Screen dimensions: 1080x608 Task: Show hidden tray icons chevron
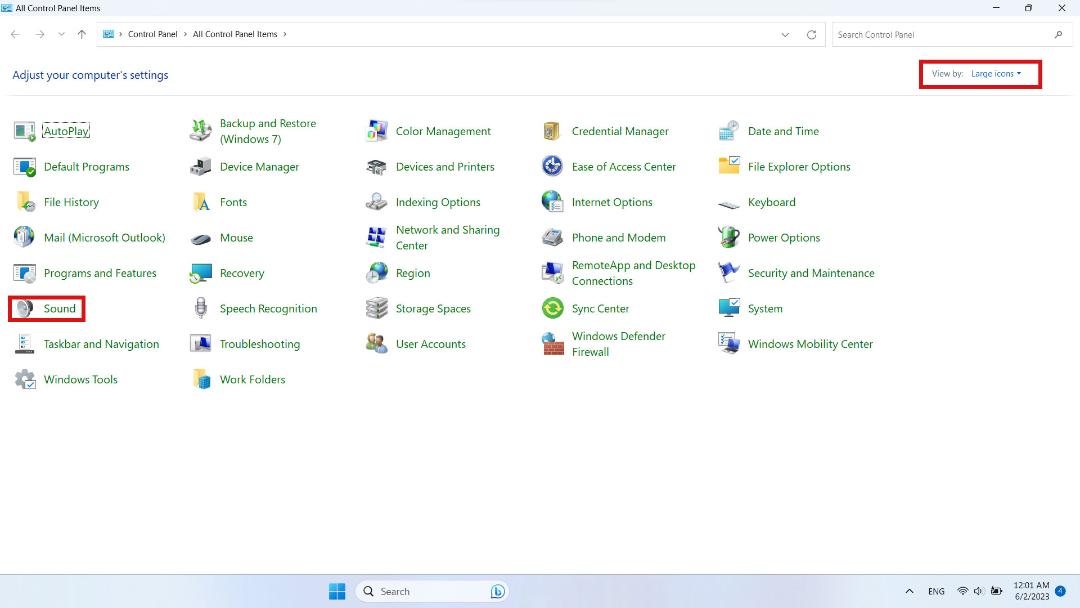tap(909, 591)
